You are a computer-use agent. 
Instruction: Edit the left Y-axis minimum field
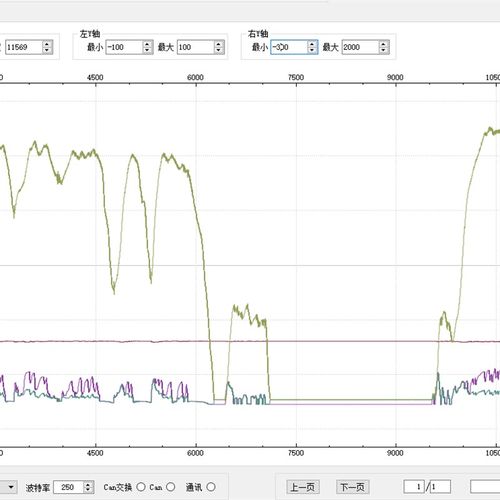(124, 47)
